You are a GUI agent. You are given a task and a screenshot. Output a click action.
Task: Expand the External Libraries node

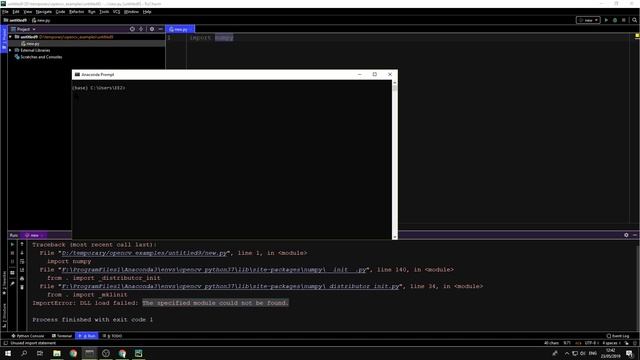(11, 50)
